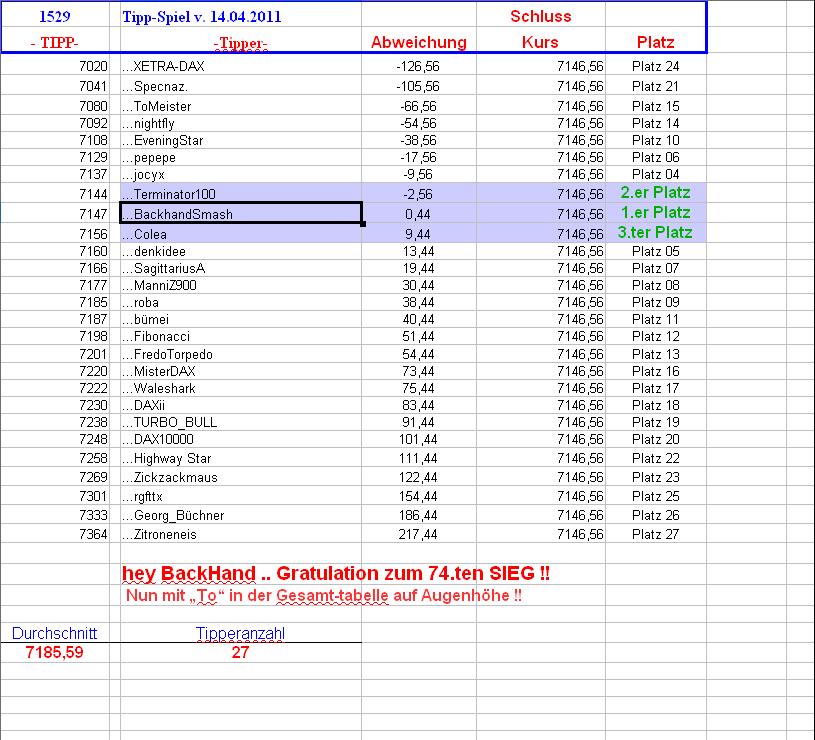Click the ...roba cell

click(x=241, y=302)
